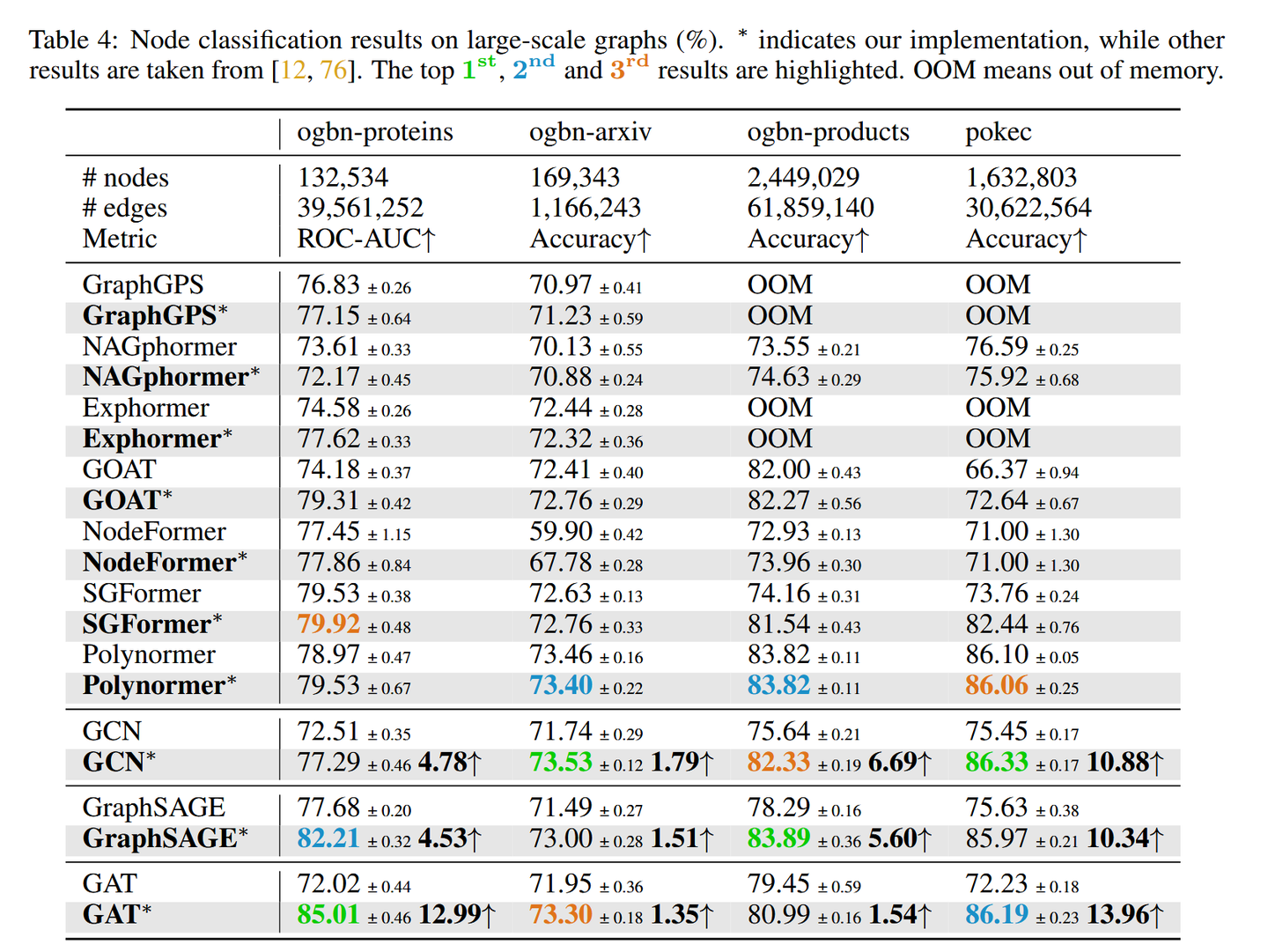
Task: Click the Polynormer* score 86.06 for pokec
Action: pos(996,686)
